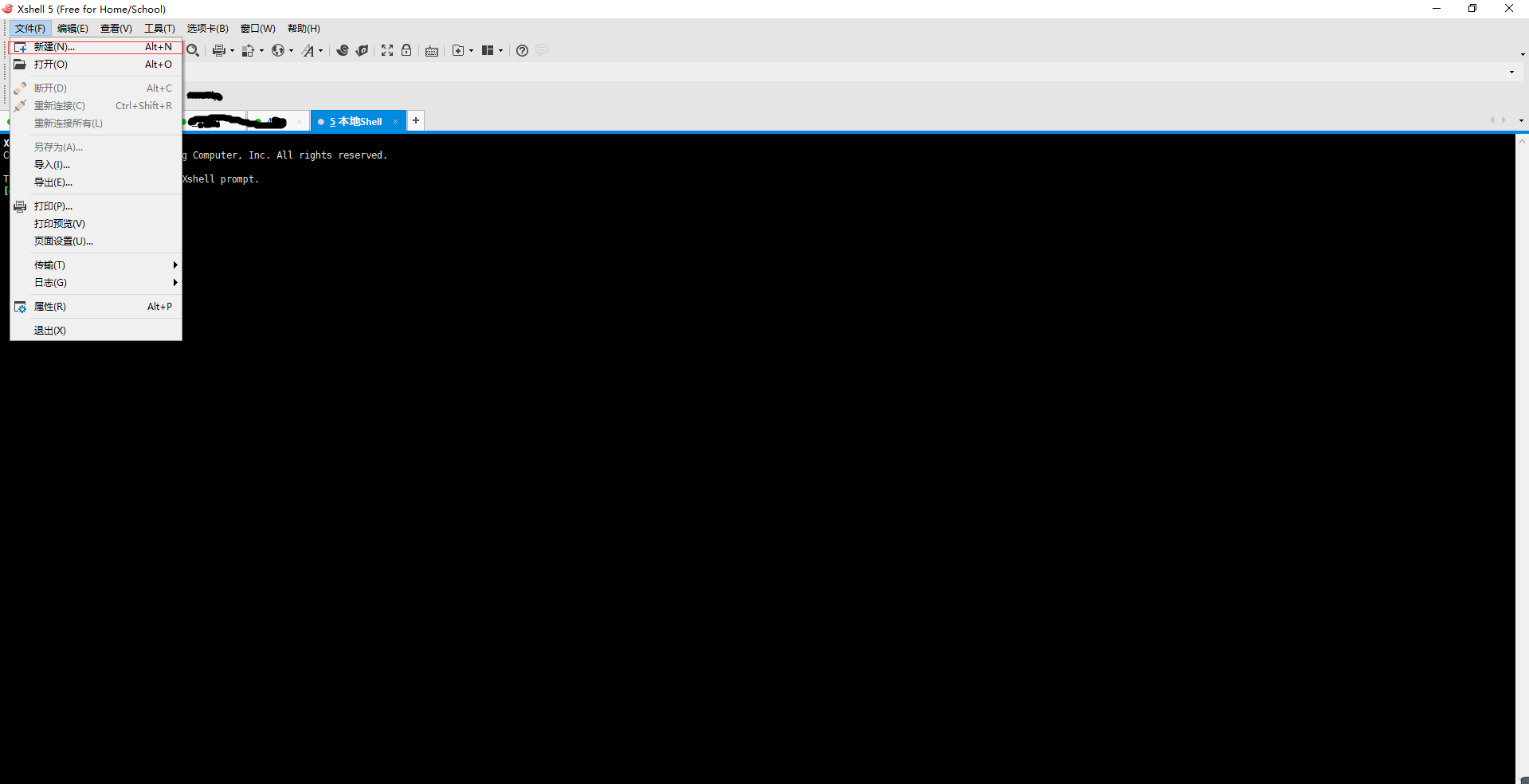Image resolution: width=1529 pixels, height=784 pixels.
Task: Add a new tab with plus button
Action: pyautogui.click(x=416, y=120)
